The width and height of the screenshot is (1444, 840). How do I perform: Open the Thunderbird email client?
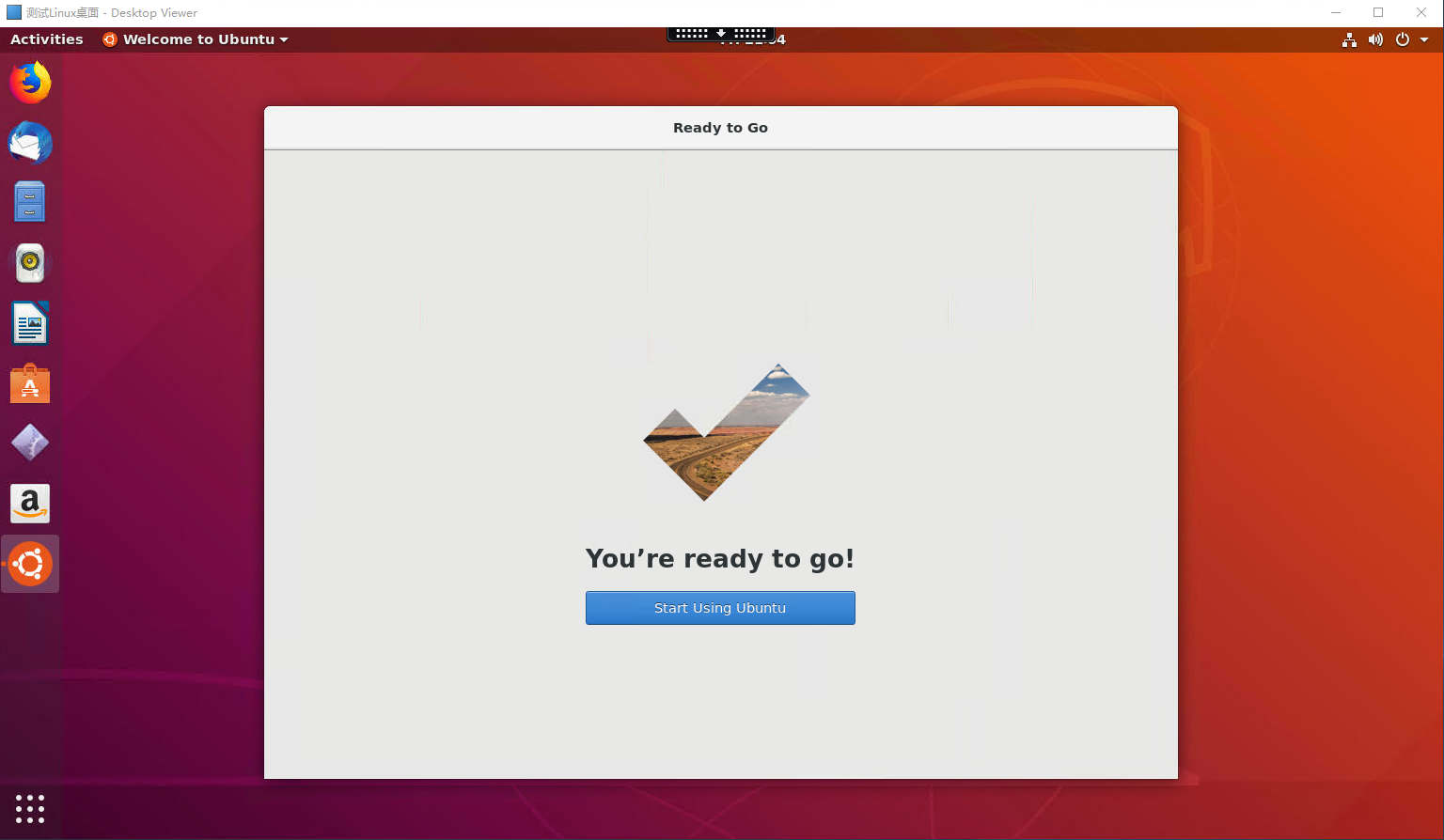[x=29, y=142]
